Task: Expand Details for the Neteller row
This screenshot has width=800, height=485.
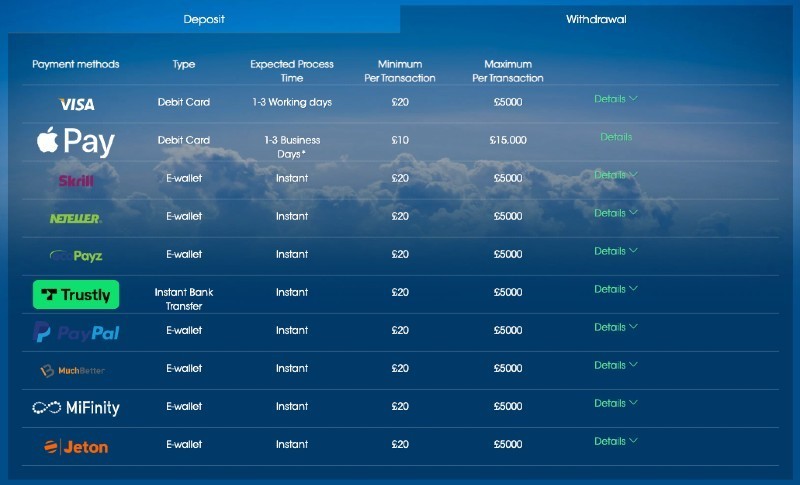Action: 616,213
